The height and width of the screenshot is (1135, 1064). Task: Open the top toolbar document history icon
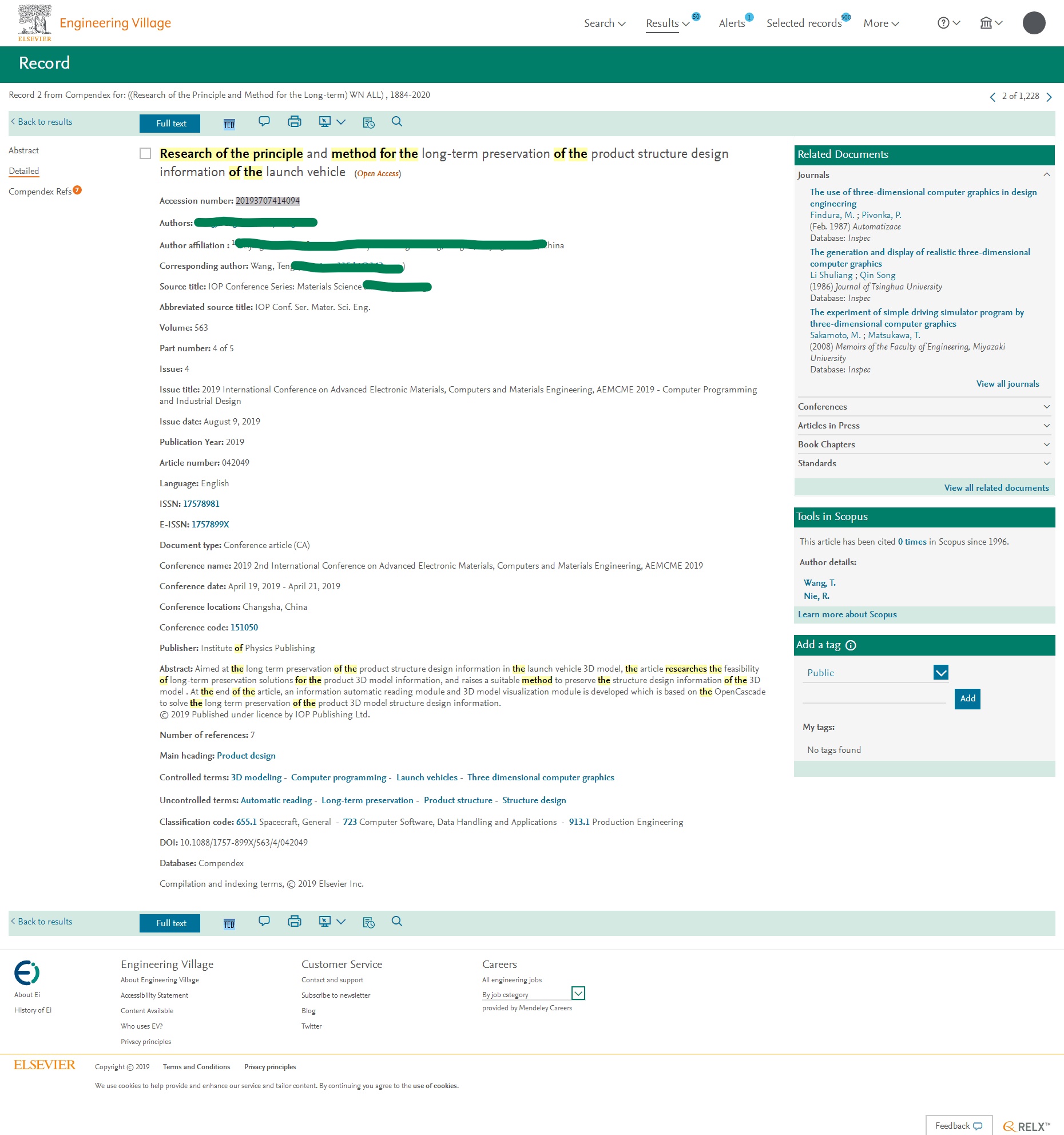[368, 122]
